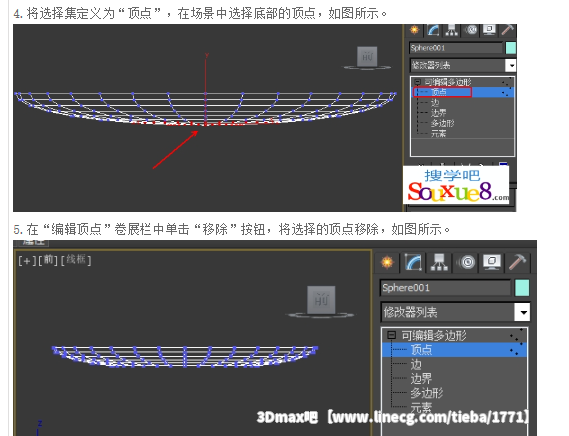Viewport: 569px width, 436px height.
Task: Open the Display monitor tab in lower screenshot
Action: [x=492, y=262]
